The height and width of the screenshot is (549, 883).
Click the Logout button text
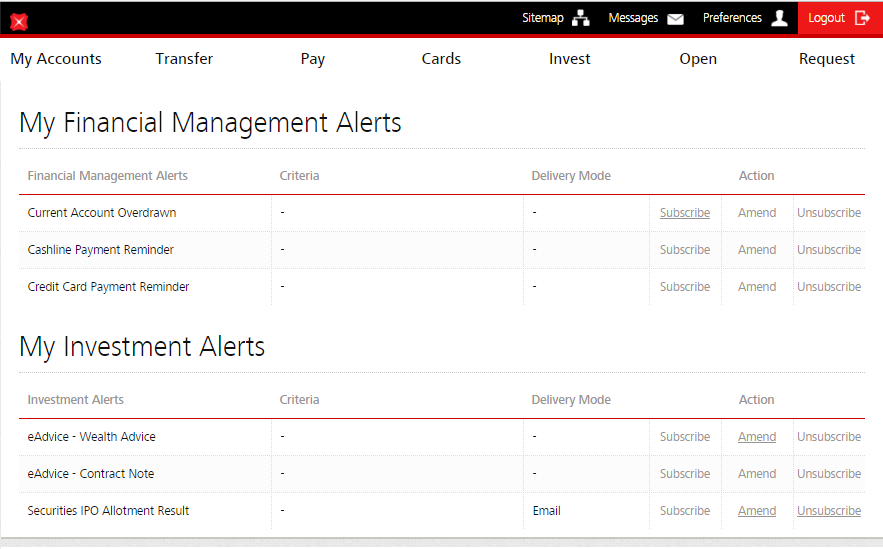tap(826, 18)
